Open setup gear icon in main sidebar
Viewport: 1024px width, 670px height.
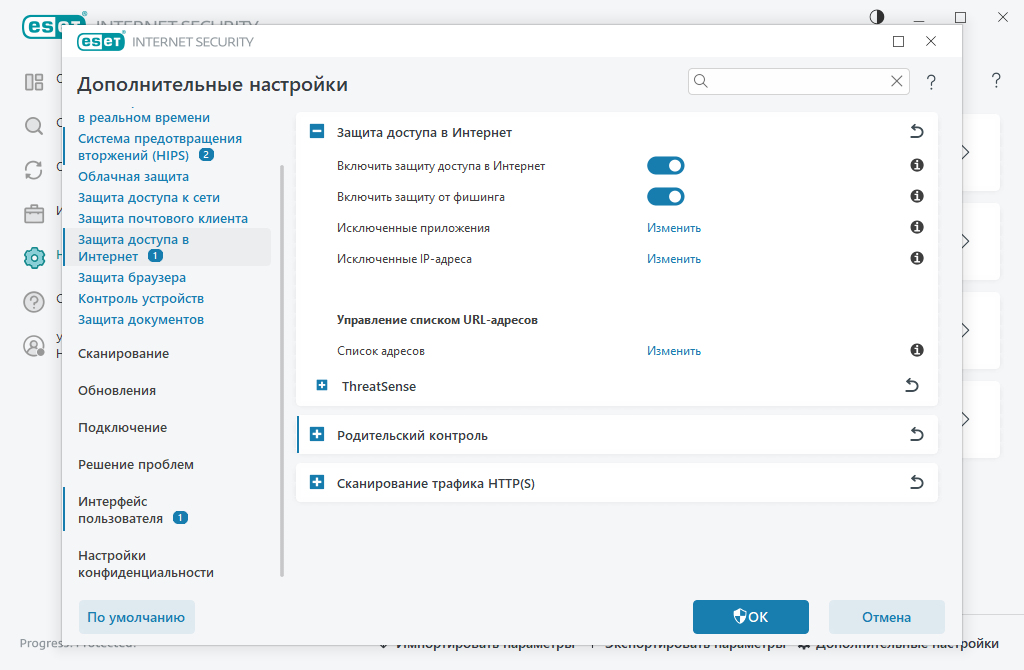(x=34, y=258)
